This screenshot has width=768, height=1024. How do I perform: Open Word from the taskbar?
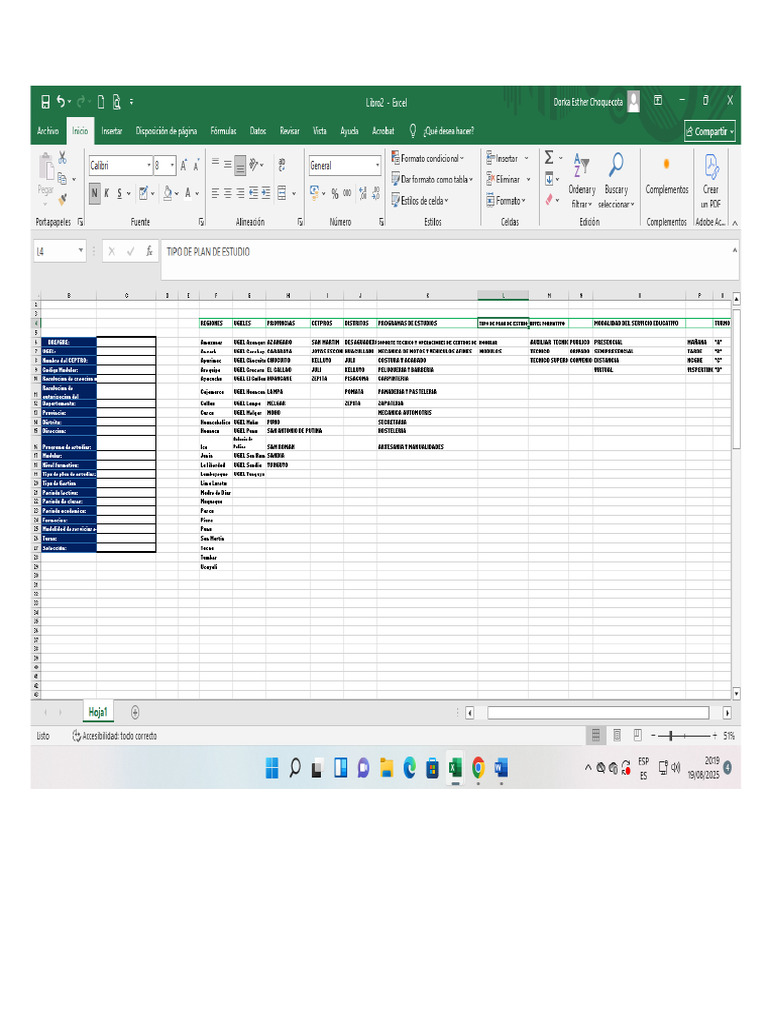pyautogui.click(x=501, y=768)
